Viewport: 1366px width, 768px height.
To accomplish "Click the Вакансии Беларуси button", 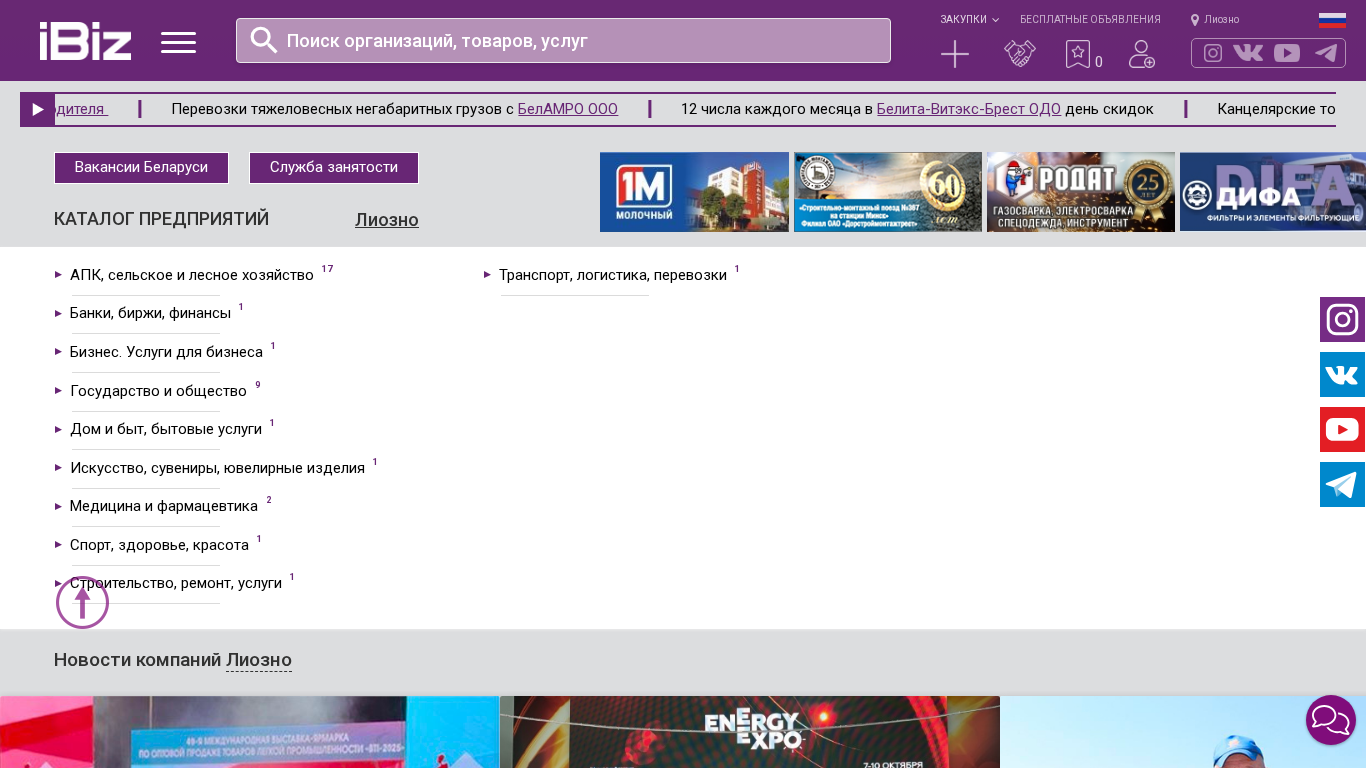I will pyautogui.click(x=141, y=168).
